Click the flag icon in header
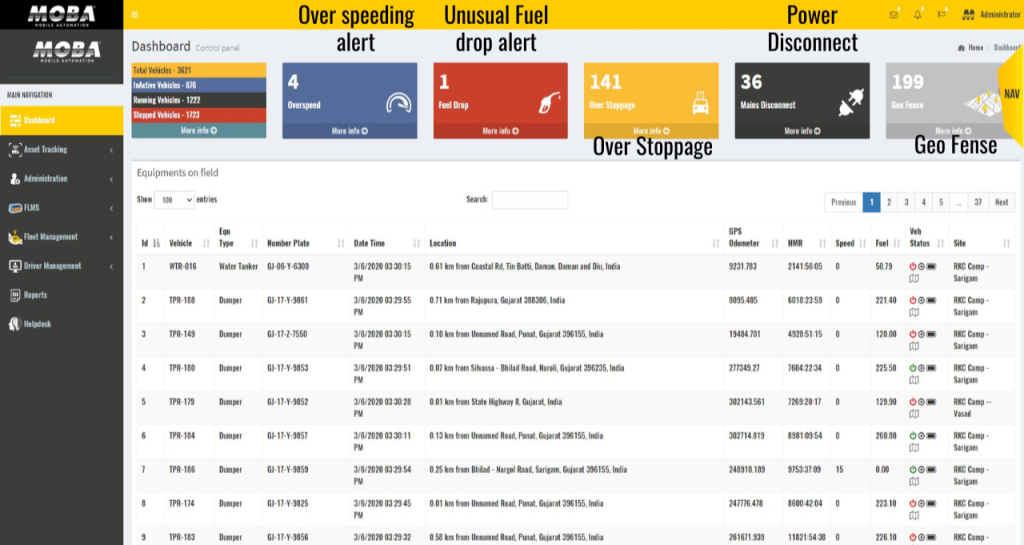 click(x=941, y=15)
